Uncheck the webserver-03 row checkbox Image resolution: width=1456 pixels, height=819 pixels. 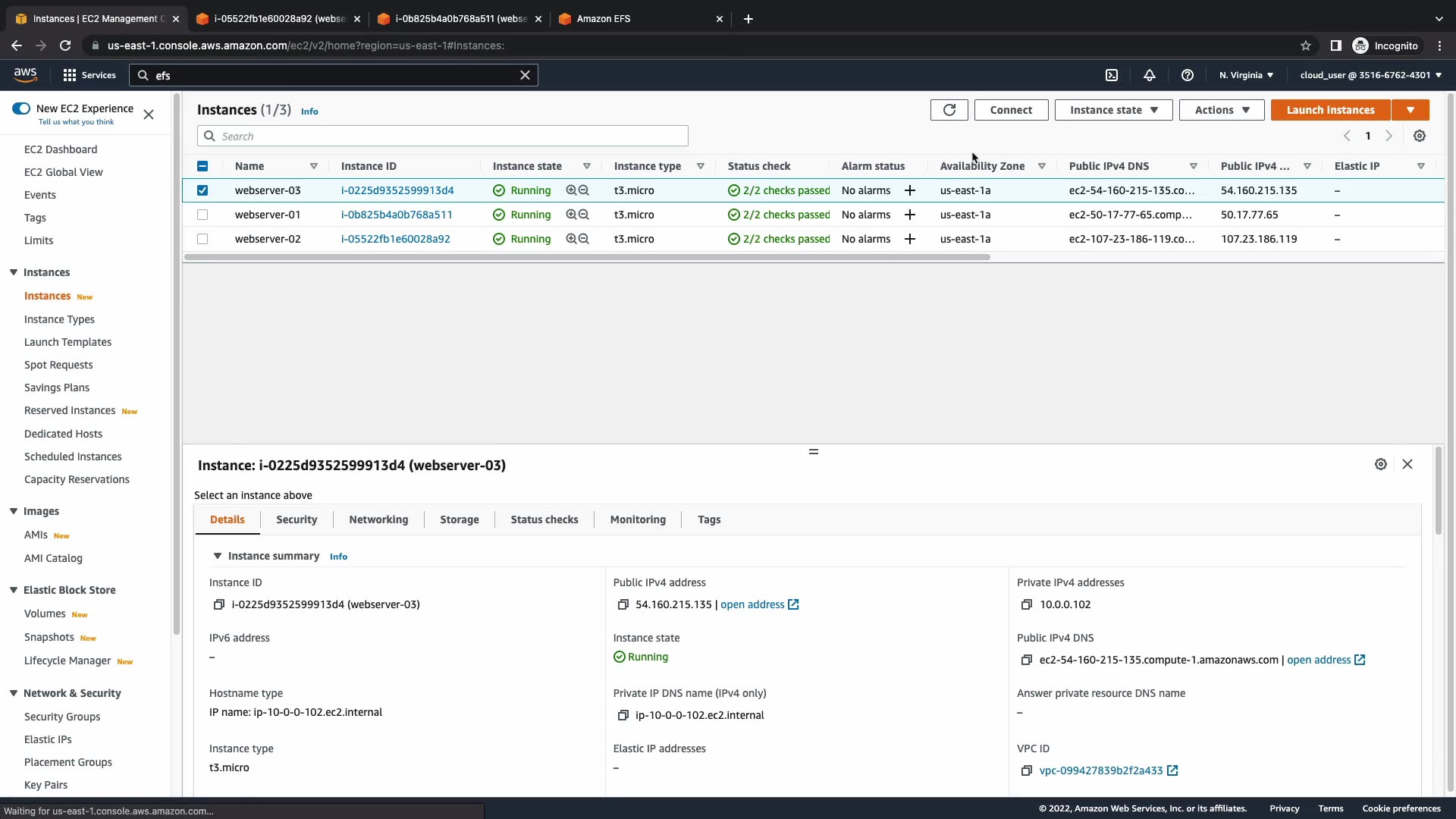pyautogui.click(x=202, y=190)
